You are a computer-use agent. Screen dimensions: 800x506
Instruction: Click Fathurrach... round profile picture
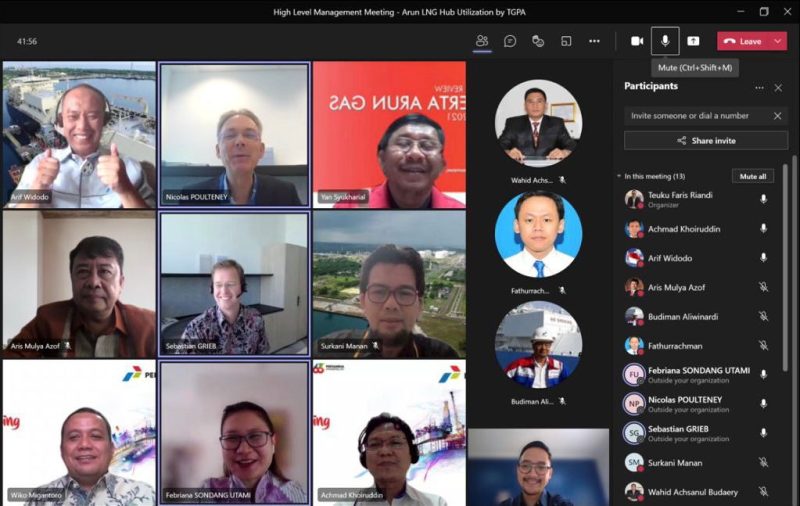(538, 234)
